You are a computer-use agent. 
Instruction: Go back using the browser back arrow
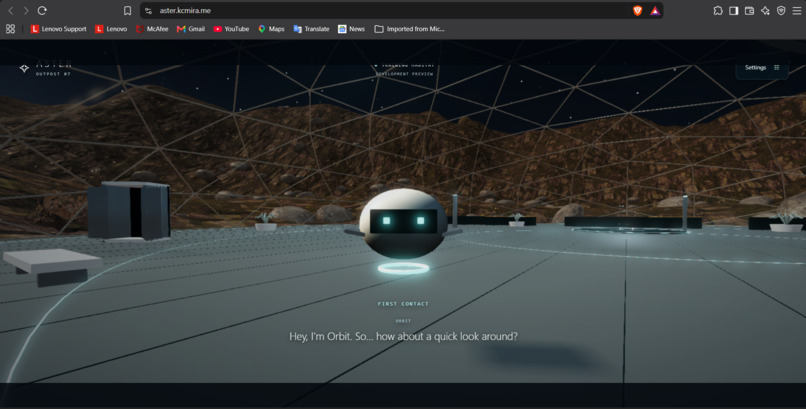click(10, 11)
